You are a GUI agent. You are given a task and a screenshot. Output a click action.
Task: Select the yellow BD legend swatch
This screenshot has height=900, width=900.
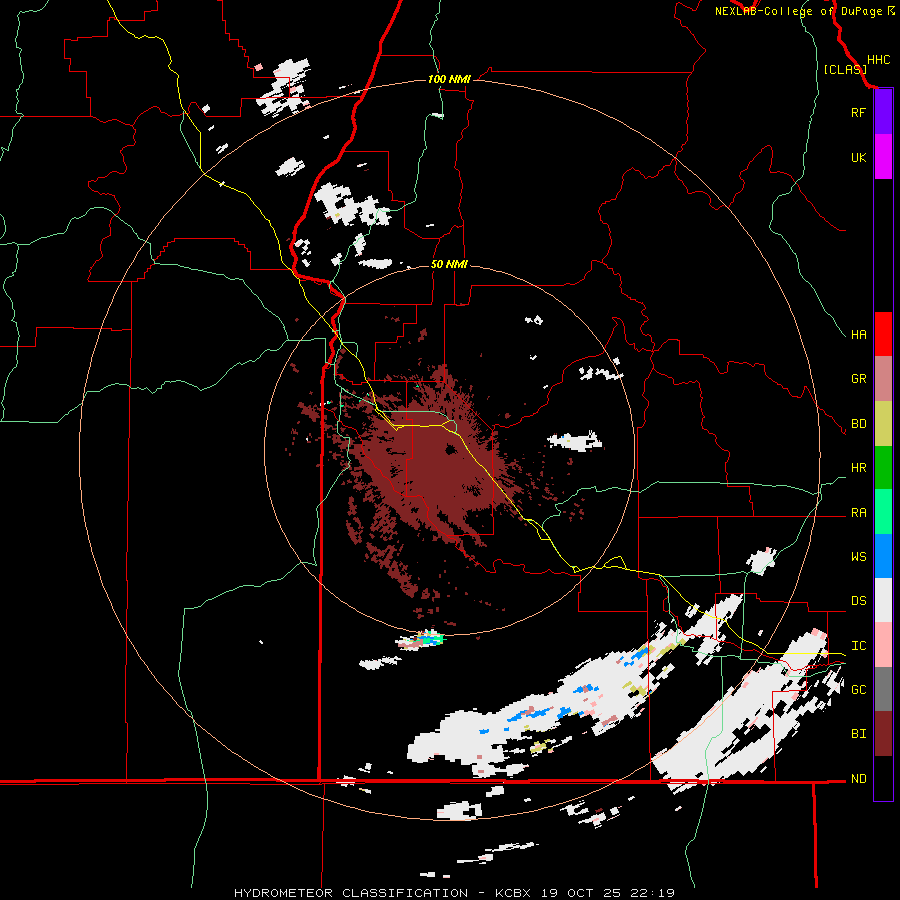(883, 423)
